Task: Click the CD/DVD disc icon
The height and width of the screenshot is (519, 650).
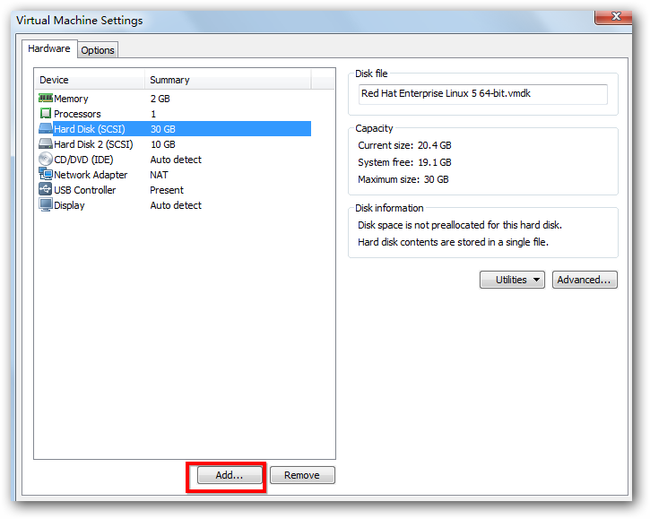Action: 45,159
